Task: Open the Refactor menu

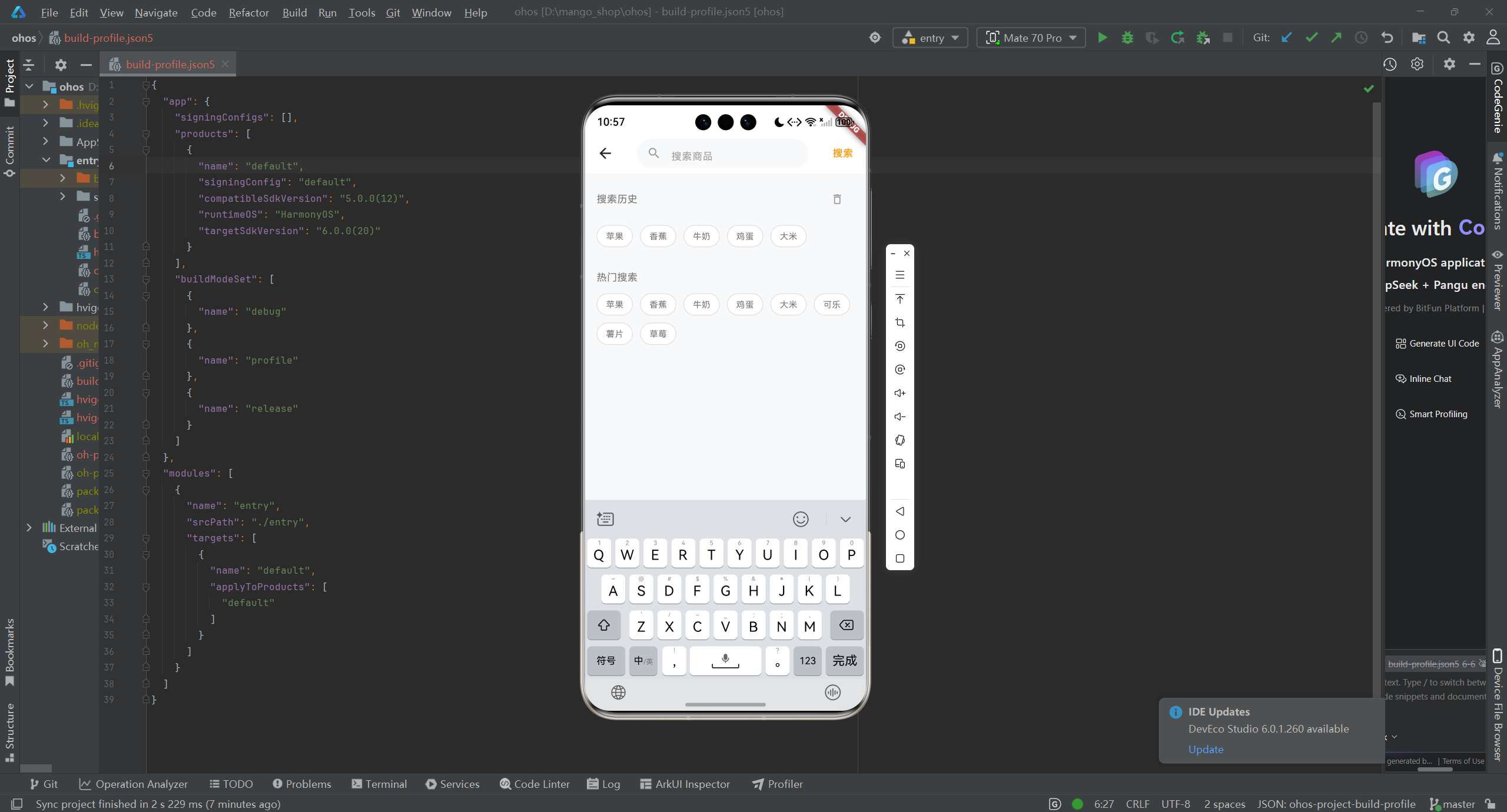Action: 248,12
